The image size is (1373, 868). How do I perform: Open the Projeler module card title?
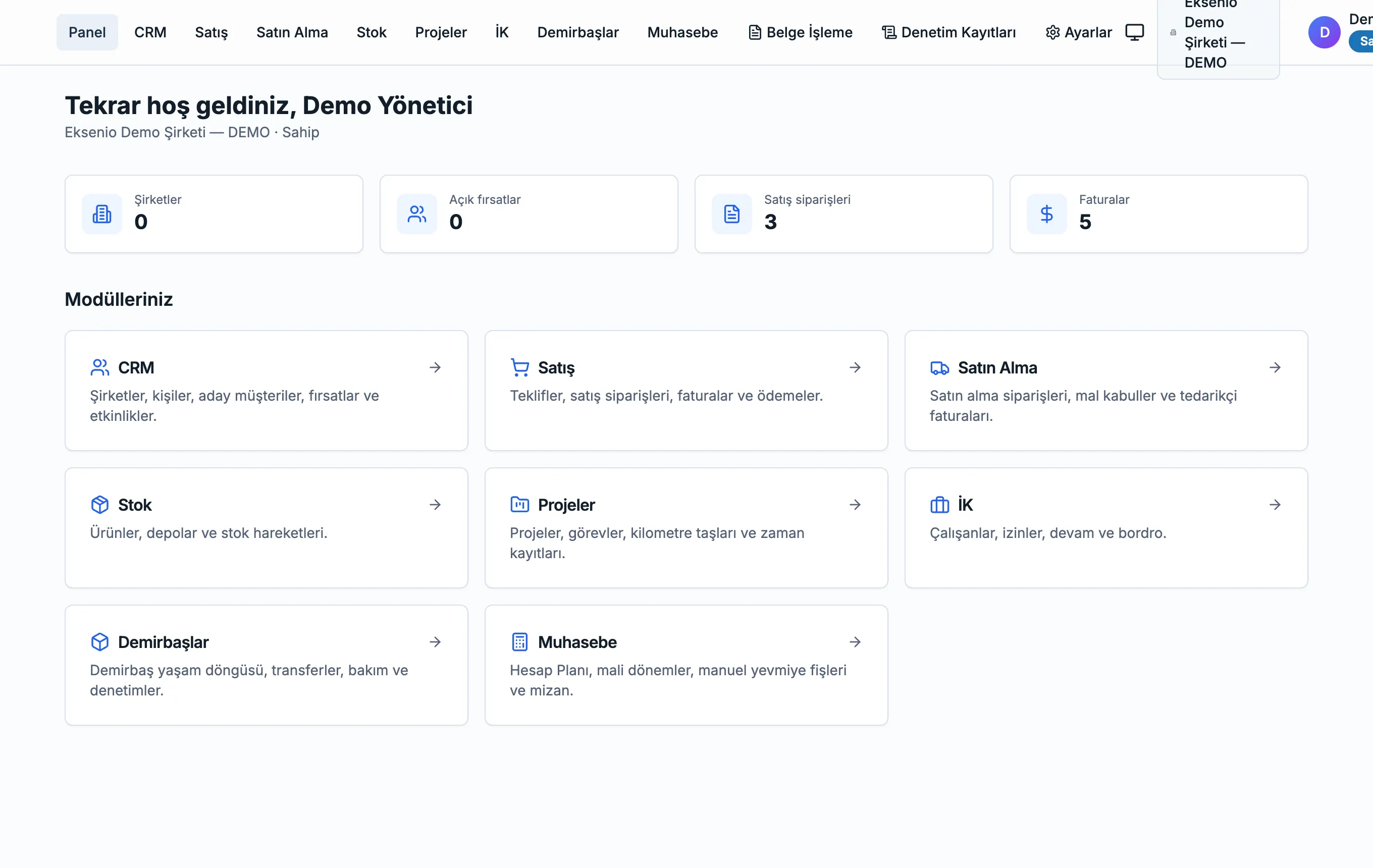[x=566, y=506]
